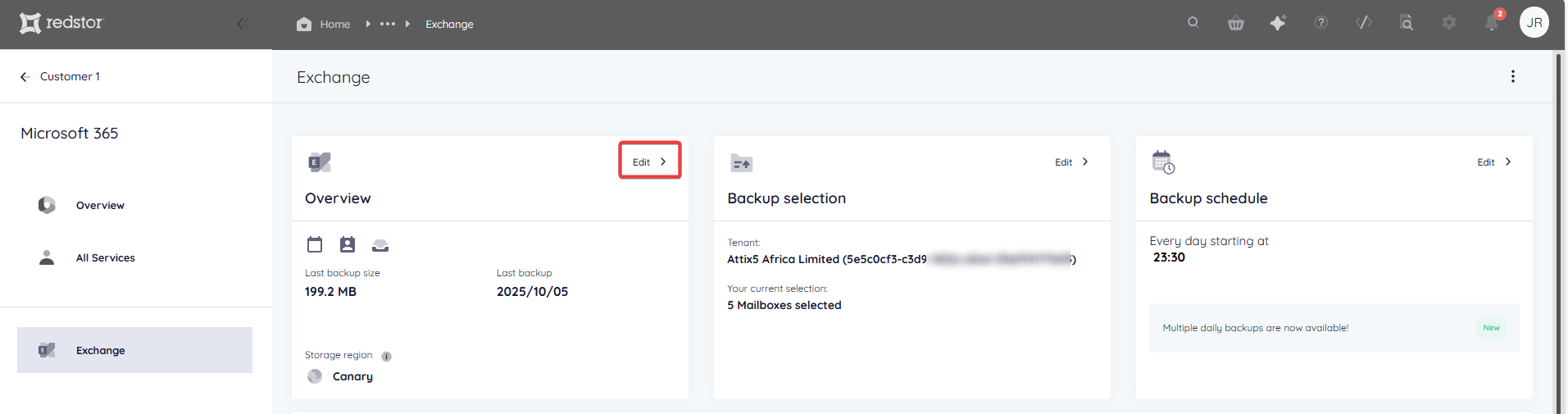Go to Home in the breadcrumb
Viewport: 1568px width, 414px height.
[324, 24]
